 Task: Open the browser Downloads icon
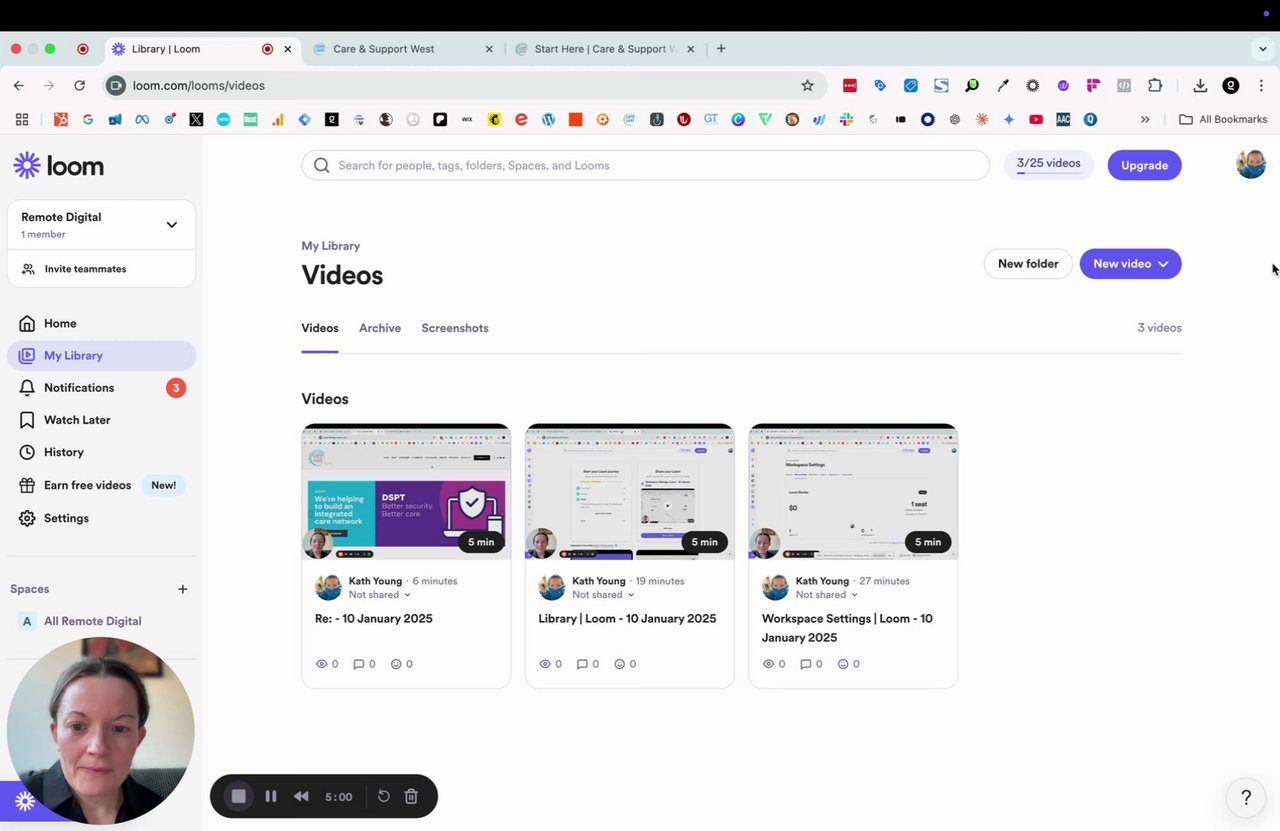point(1200,86)
